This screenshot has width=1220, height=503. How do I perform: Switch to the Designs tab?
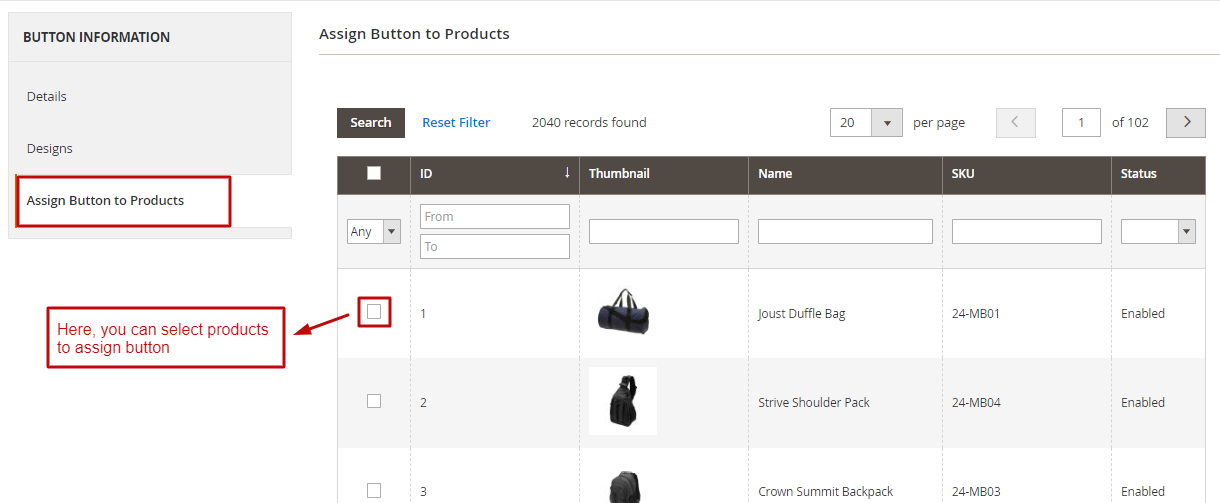[x=50, y=148]
